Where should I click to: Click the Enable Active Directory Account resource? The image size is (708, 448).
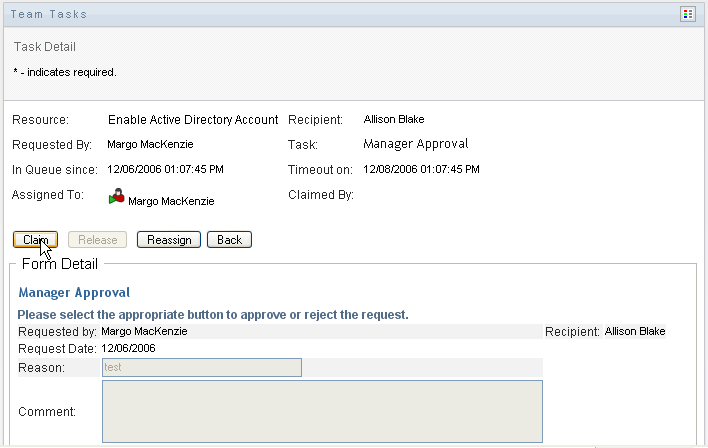(193, 119)
